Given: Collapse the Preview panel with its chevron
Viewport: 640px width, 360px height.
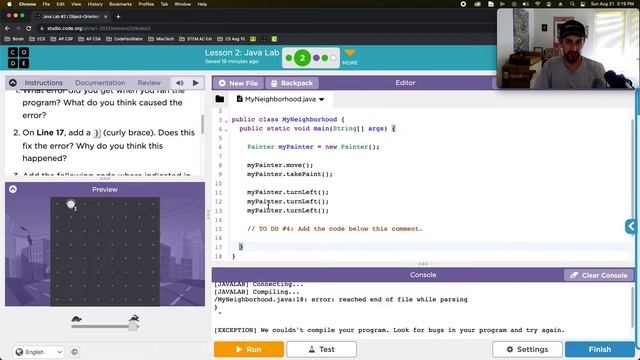Looking at the screenshot, I should click(x=13, y=189).
